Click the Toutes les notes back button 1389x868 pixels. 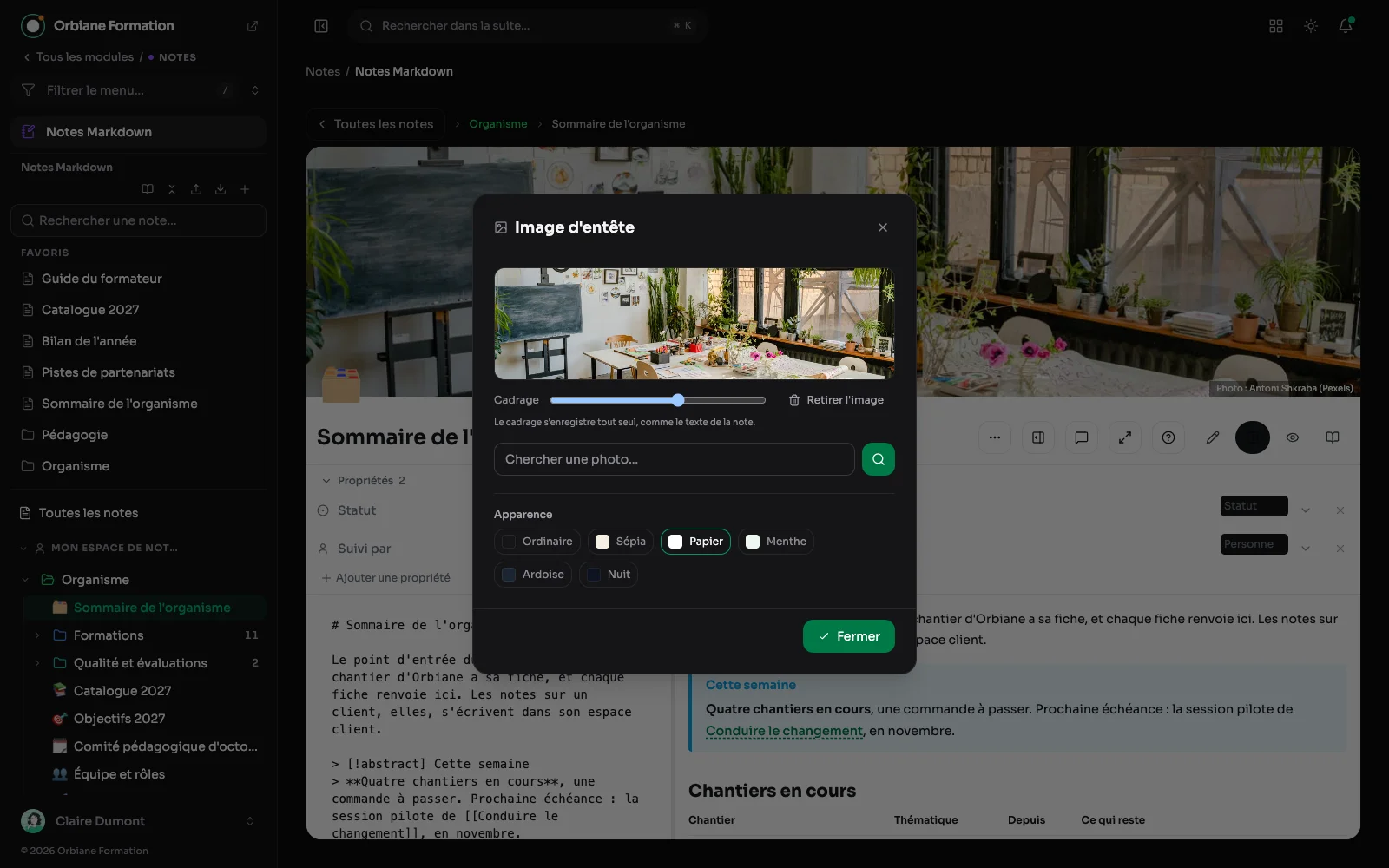376,124
